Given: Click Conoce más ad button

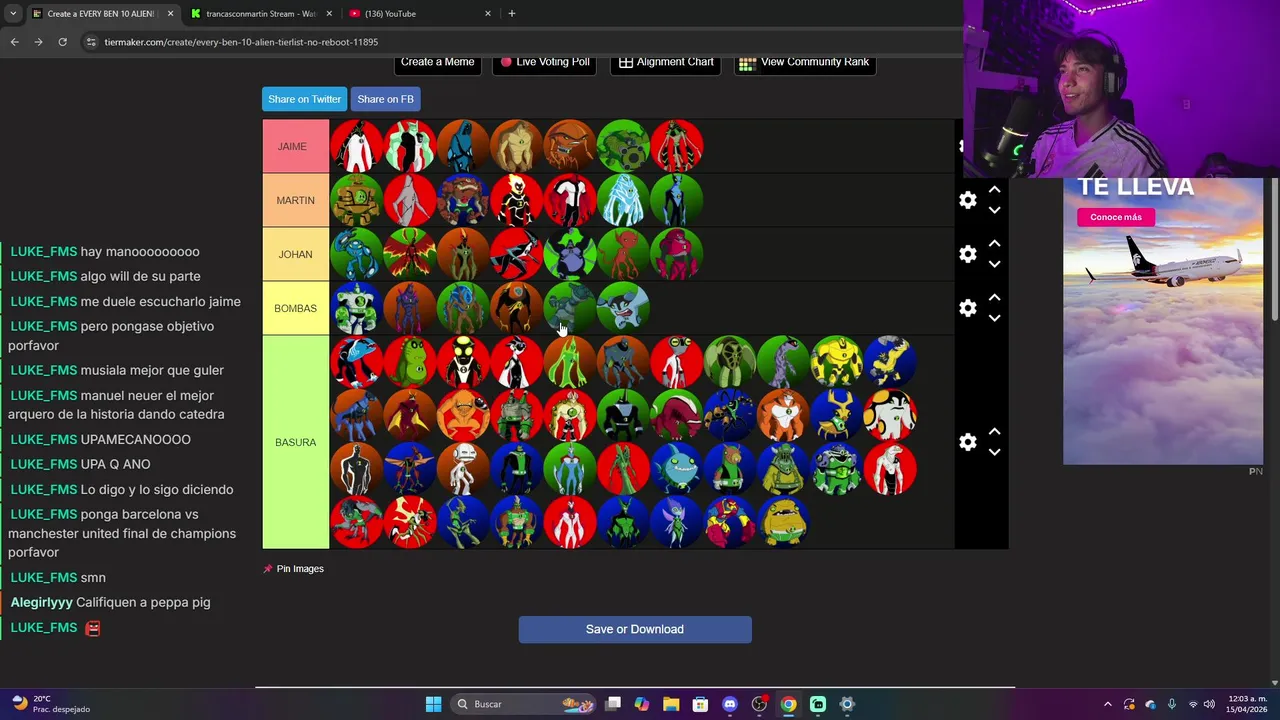Looking at the screenshot, I should tap(1116, 217).
